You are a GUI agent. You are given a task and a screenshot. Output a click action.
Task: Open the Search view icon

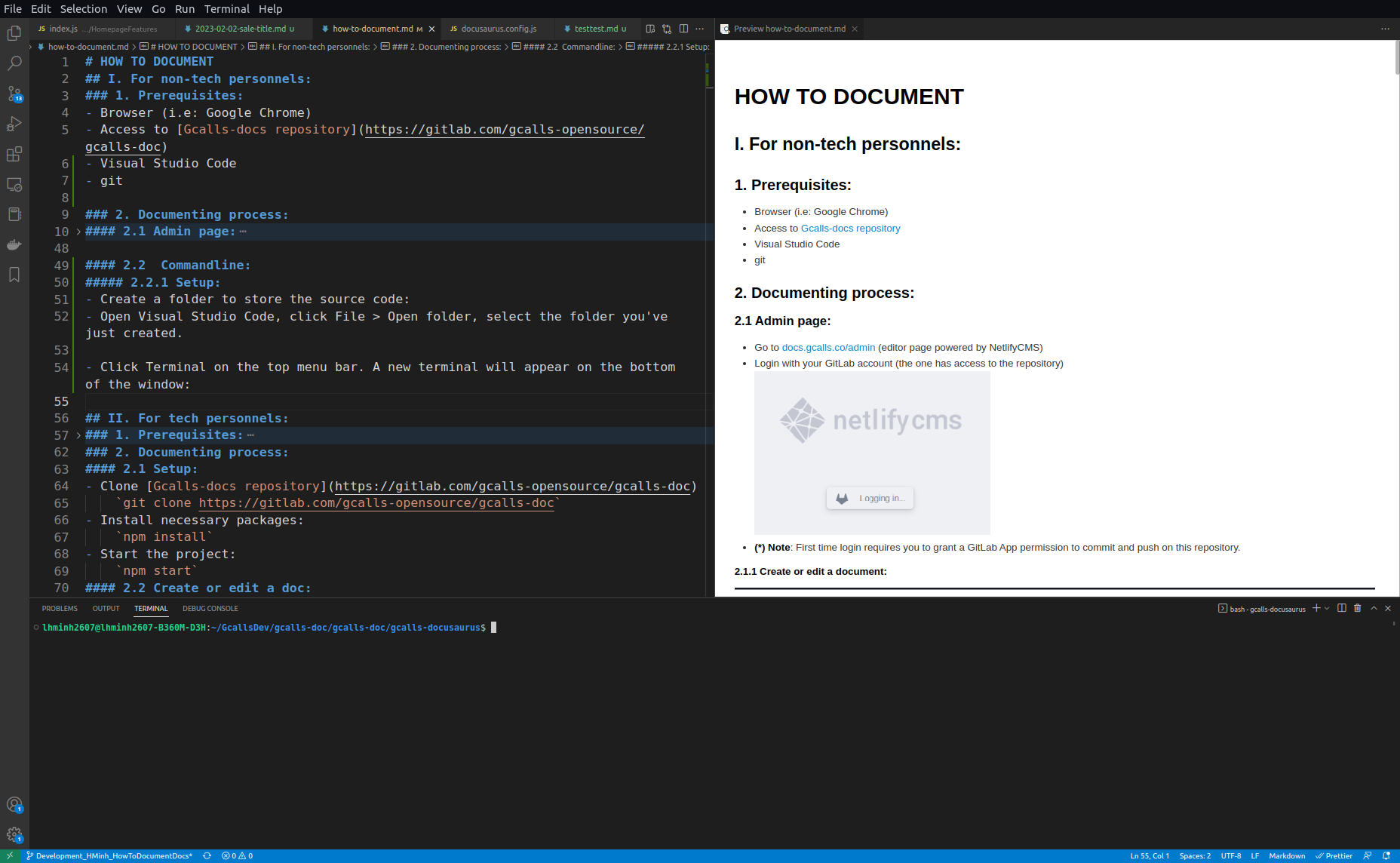pyautogui.click(x=14, y=63)
